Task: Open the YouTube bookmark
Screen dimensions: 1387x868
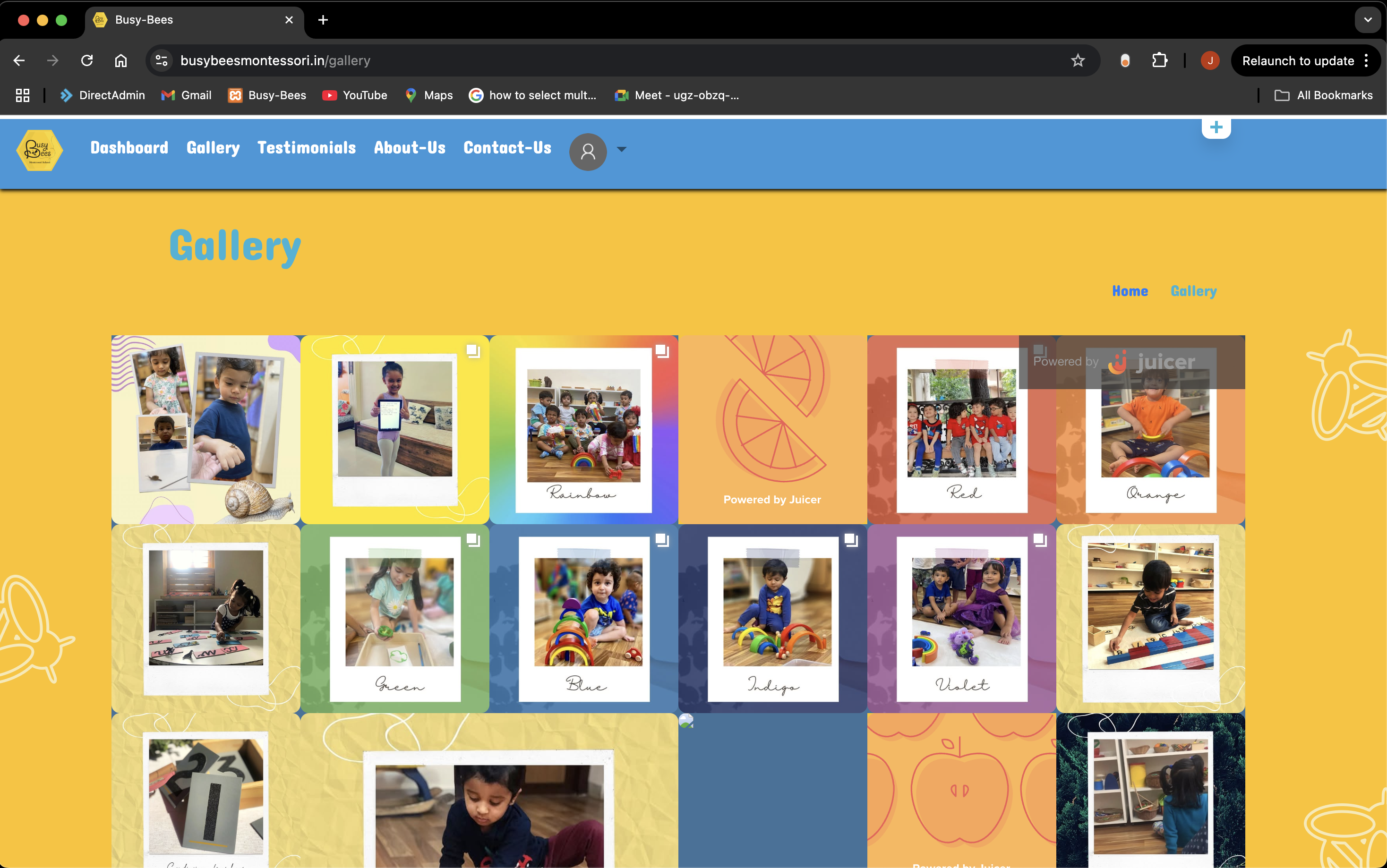Action: (x=355, y=95)
